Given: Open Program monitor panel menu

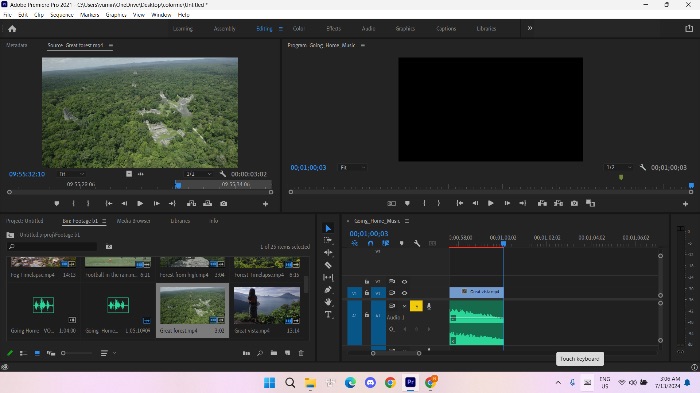Looking at the screenshot, I should [362, 46].
